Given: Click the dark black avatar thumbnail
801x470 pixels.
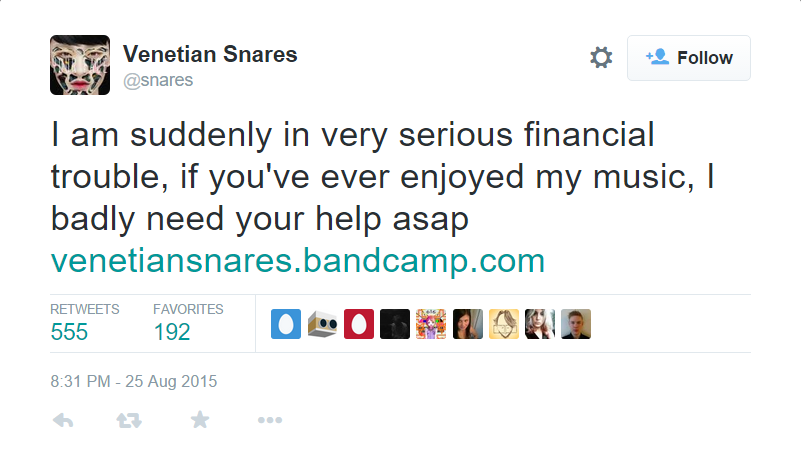Looking at the screenshot, I should pos(394,324).
